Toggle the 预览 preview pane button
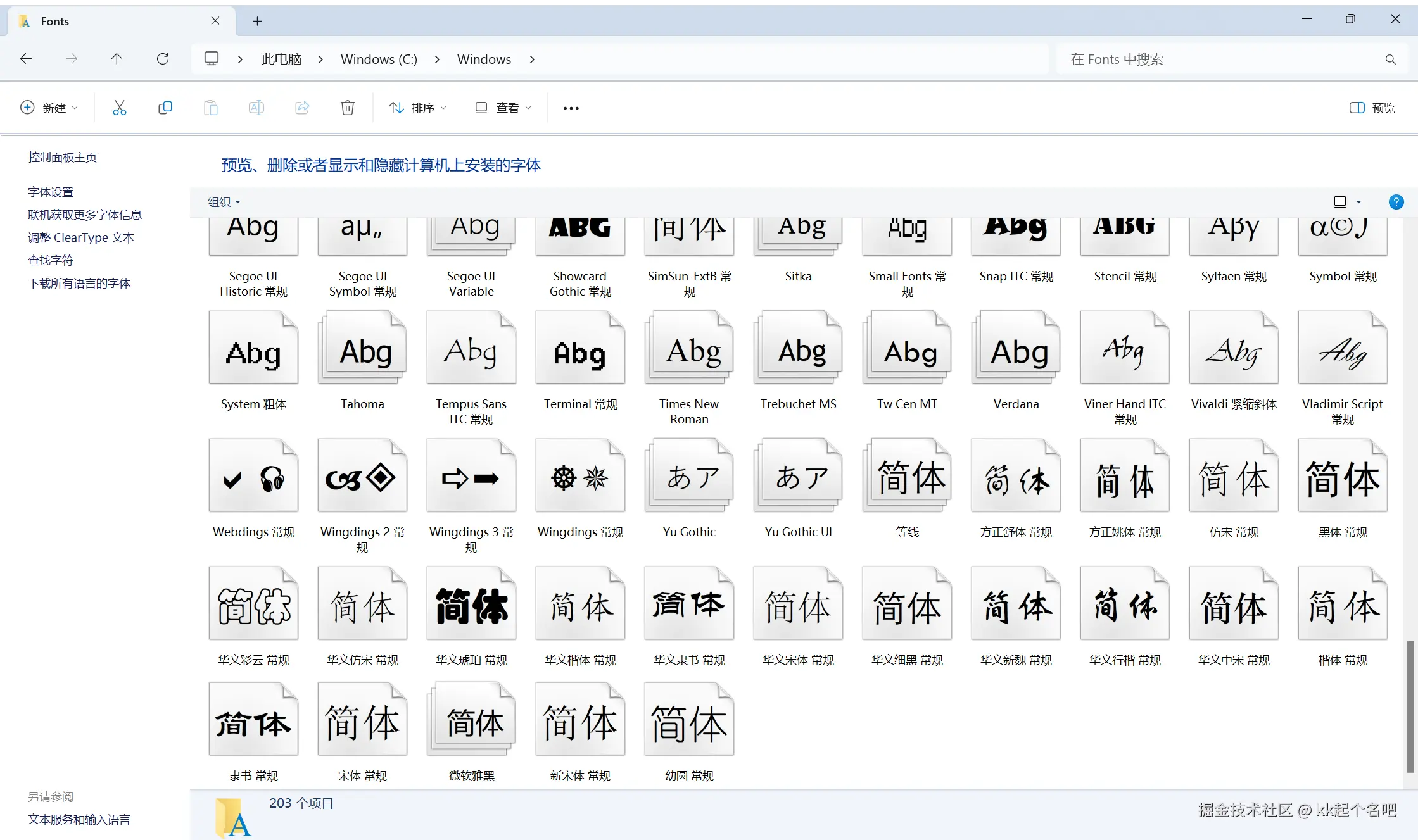1418x840 pixels. (x=1372, y=108)
